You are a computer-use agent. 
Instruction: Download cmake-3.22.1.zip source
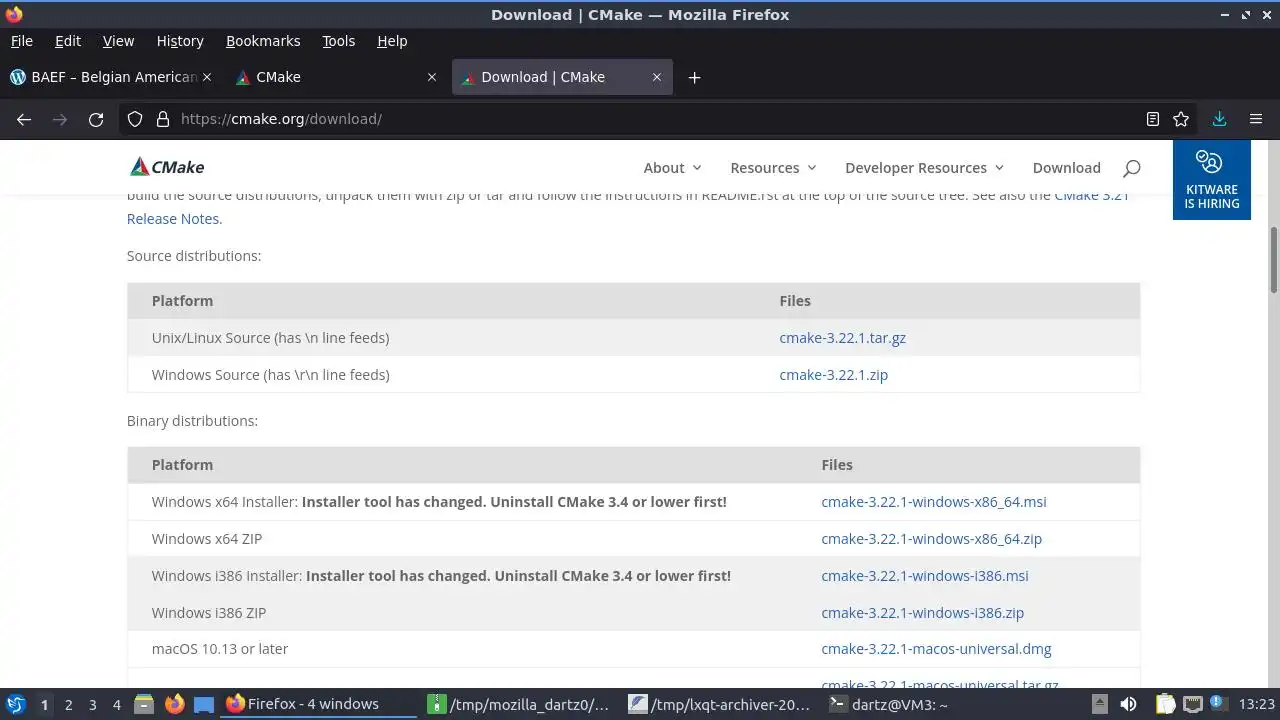coord(833,375)
